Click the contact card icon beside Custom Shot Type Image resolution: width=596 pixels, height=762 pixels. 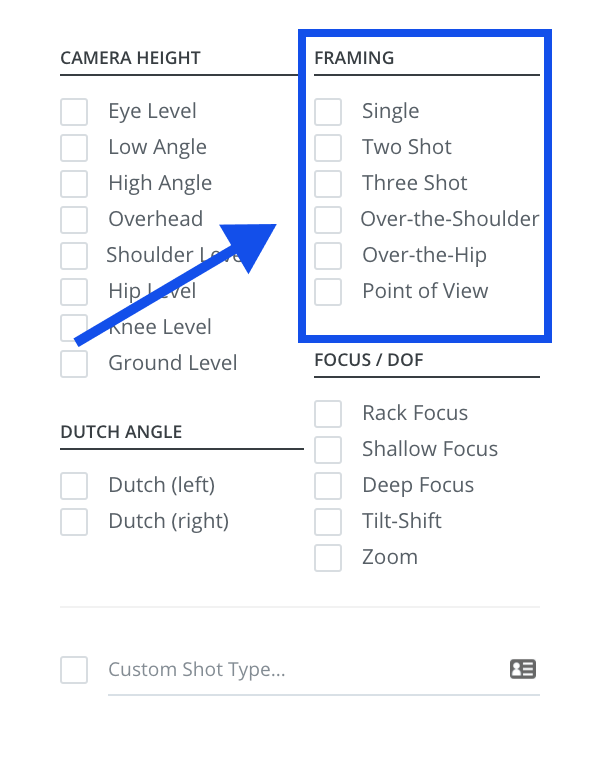523,669
